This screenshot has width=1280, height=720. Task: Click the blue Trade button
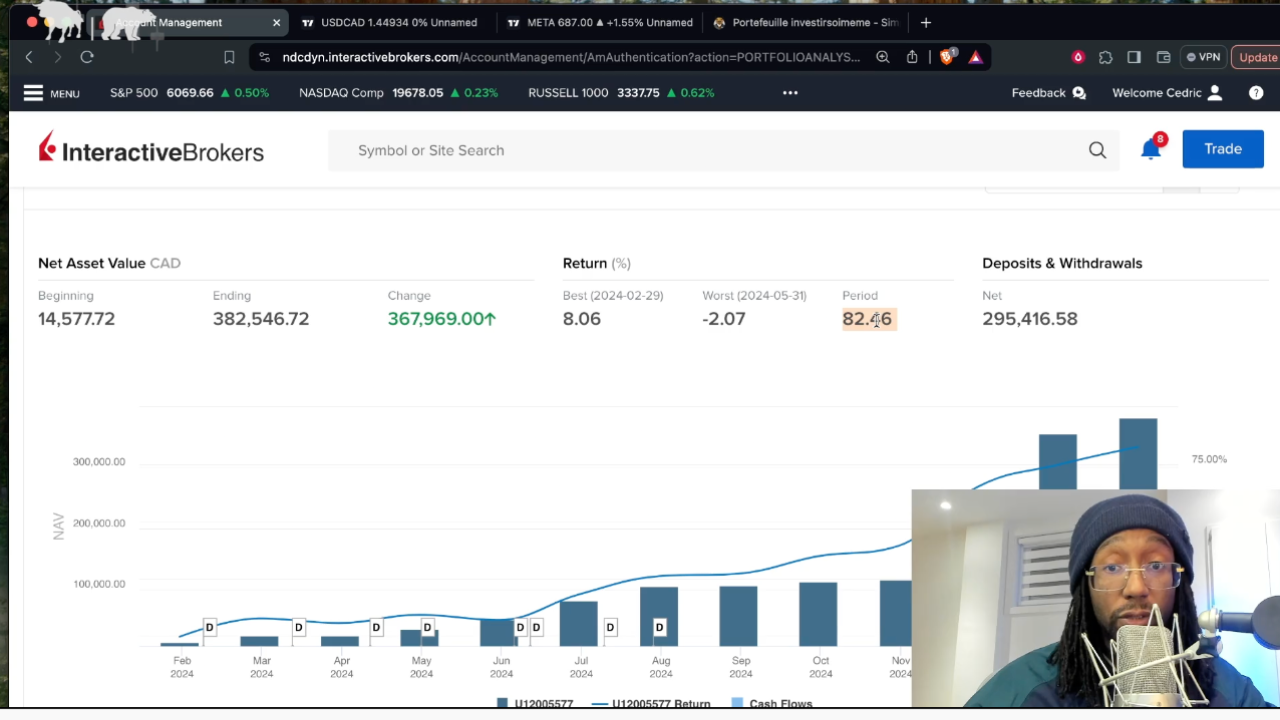coord(1223,149)
